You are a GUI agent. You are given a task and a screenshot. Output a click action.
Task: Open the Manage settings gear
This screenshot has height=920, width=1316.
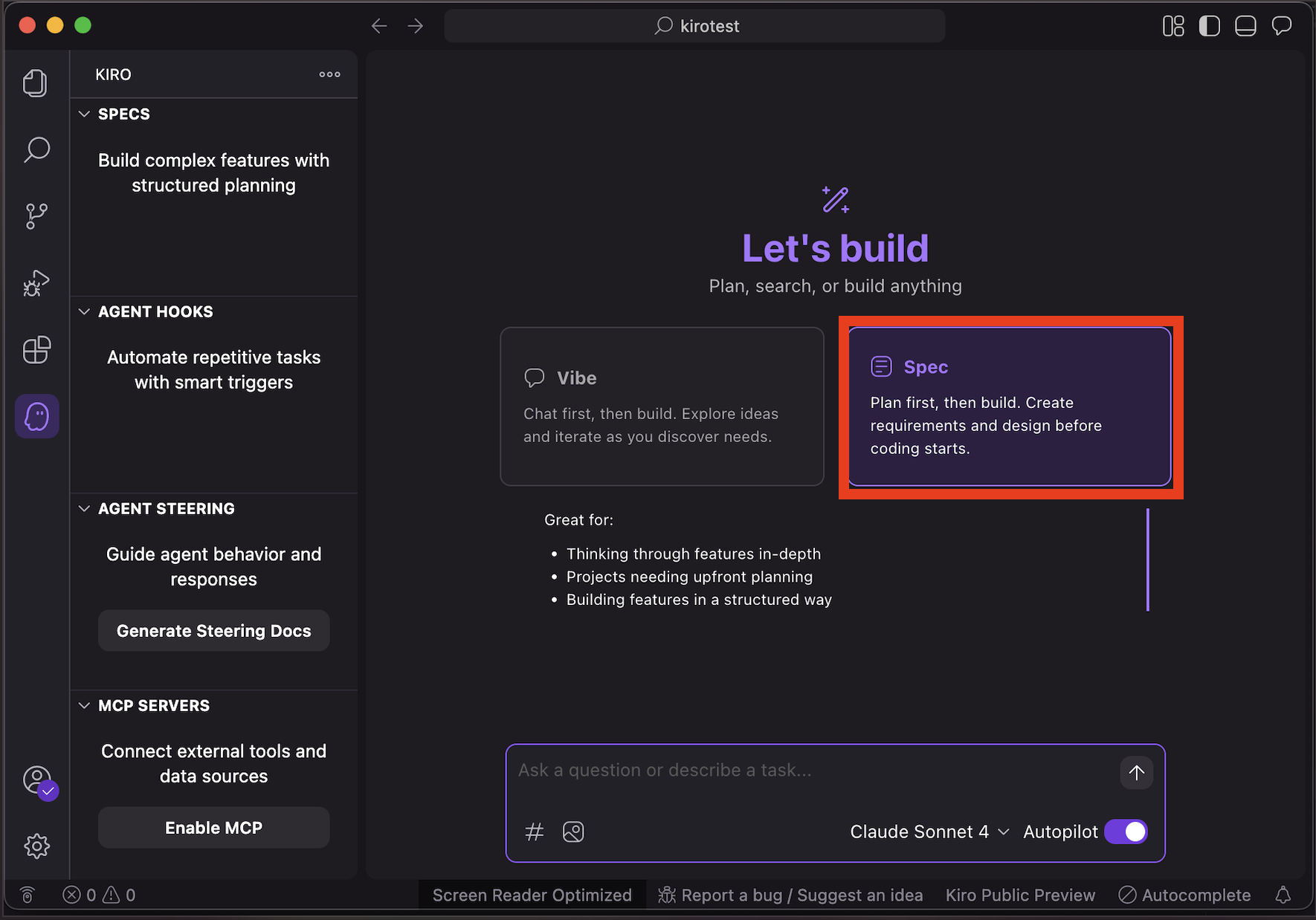point(36,846)
